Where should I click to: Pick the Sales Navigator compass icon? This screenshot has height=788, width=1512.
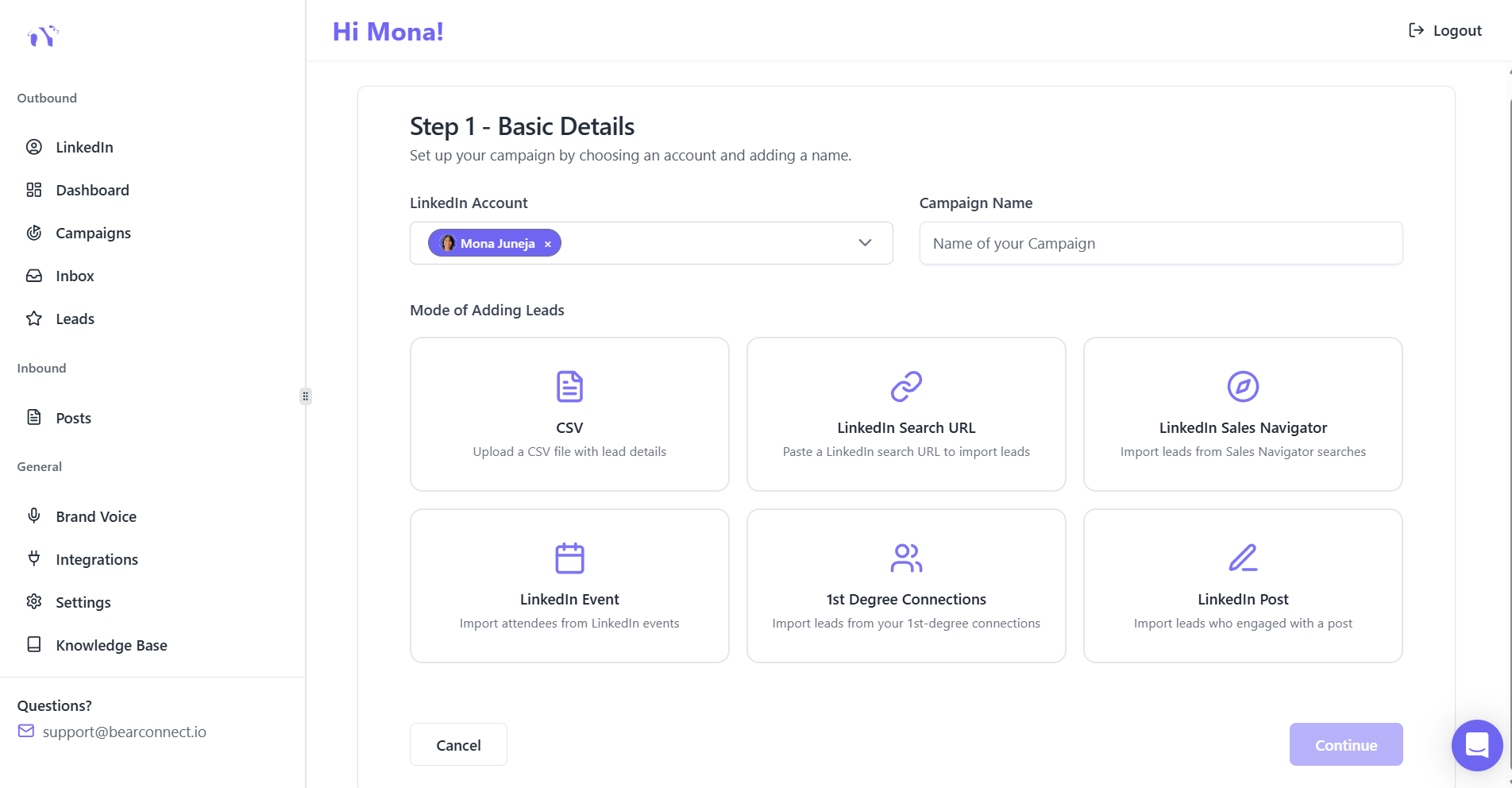(x=1243, y=387)
